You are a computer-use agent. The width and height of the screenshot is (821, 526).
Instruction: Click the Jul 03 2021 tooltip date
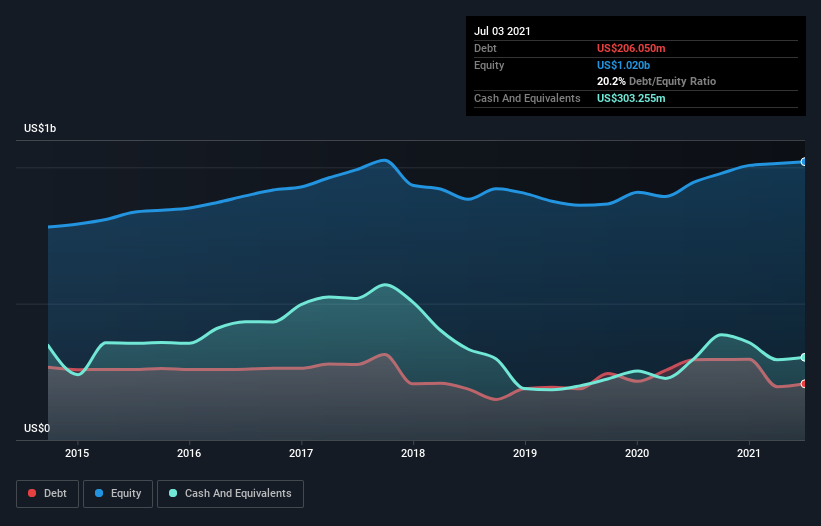click(502, 31)
